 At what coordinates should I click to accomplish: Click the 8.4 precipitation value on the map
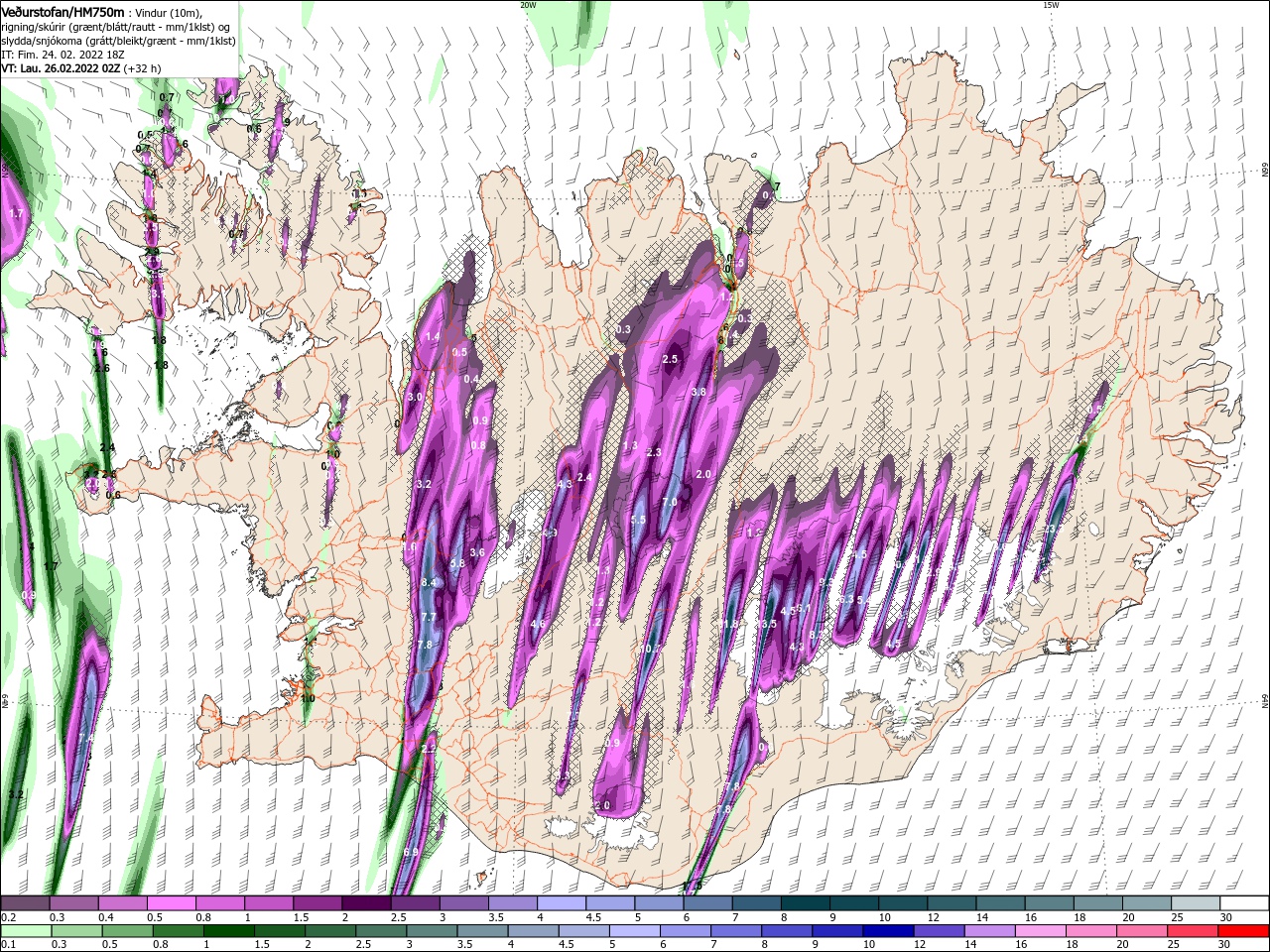(429, 582)
